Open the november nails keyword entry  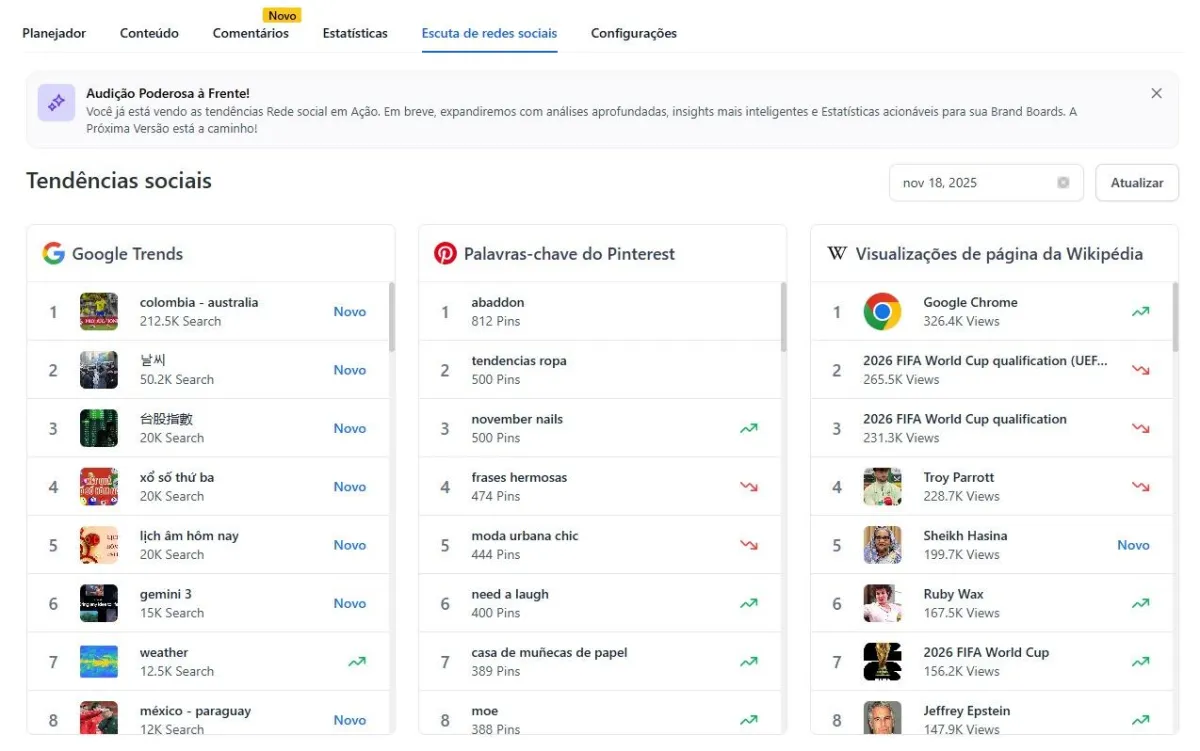point(517,428)
